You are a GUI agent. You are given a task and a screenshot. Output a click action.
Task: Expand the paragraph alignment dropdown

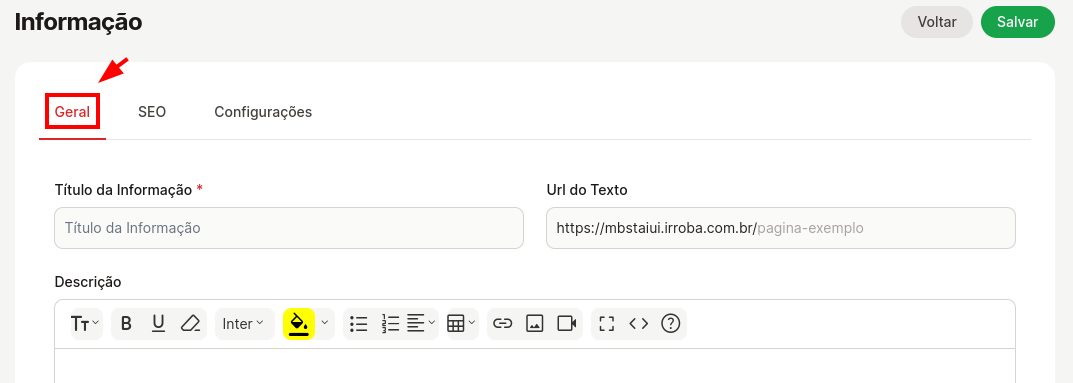pos(422,323)
